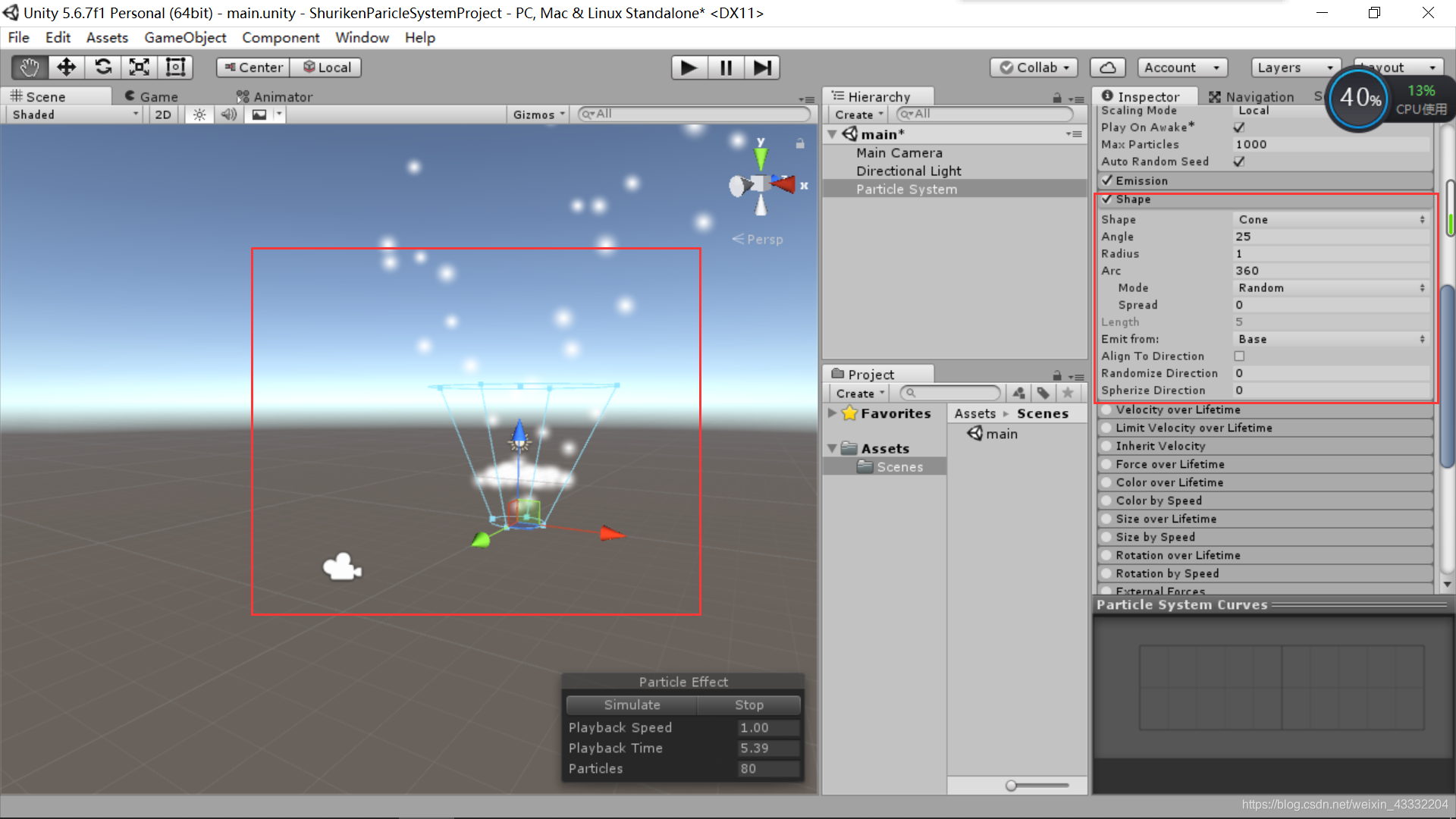Enable Velocity over Lifetime module
The width and height of the screenshot is (1456, 819).
pyautogui.click(x=1107, y=409)
